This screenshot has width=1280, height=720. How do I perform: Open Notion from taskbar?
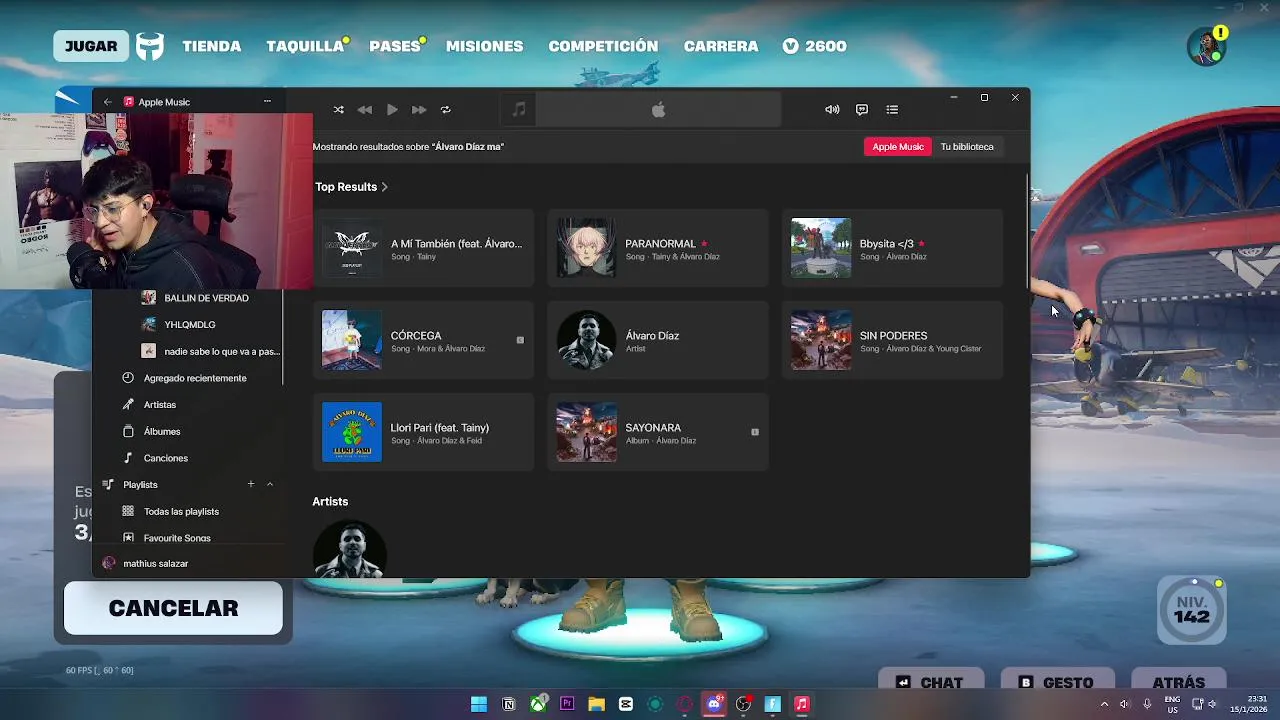click(x=509, y=704)
